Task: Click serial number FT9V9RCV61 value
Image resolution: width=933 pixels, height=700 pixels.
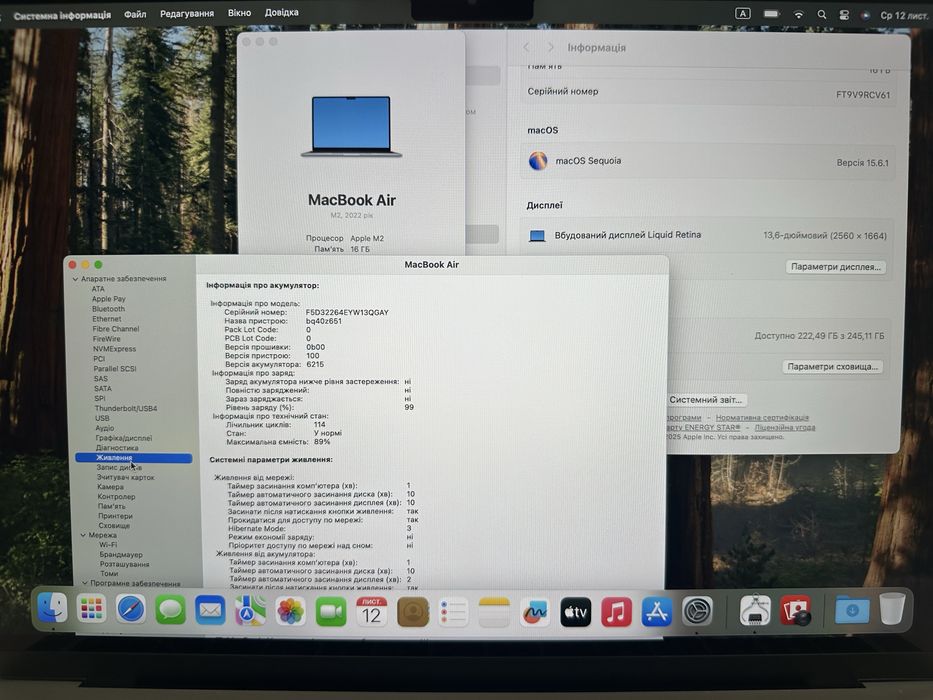Action: [863, 95]
